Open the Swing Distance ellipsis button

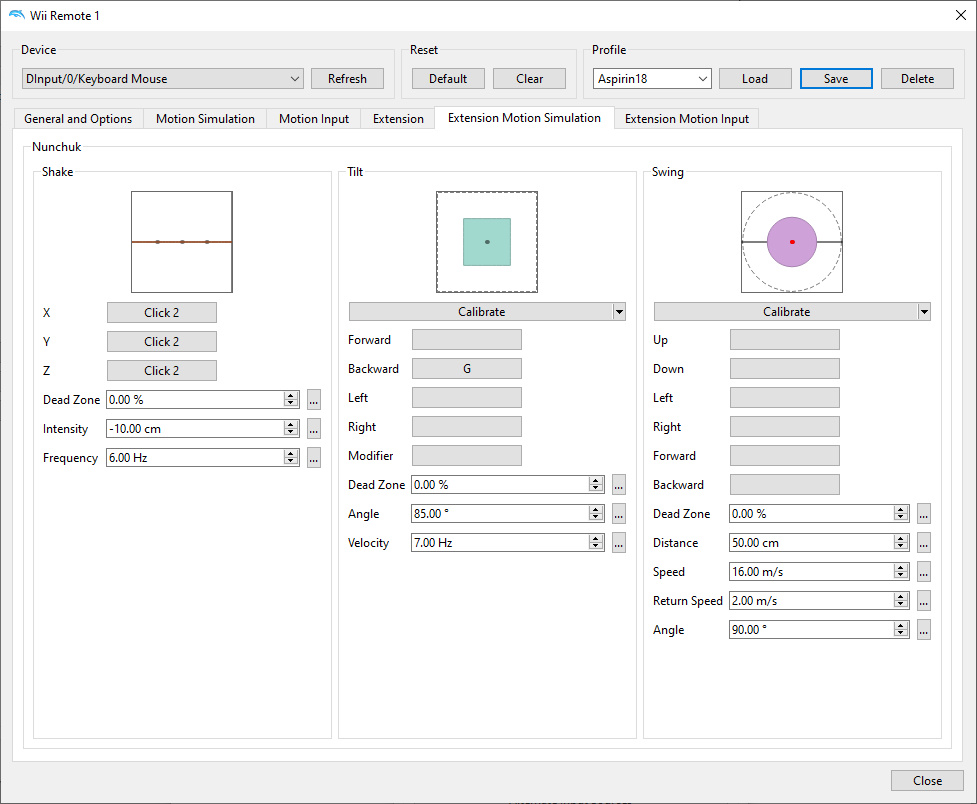pos(923,543)
